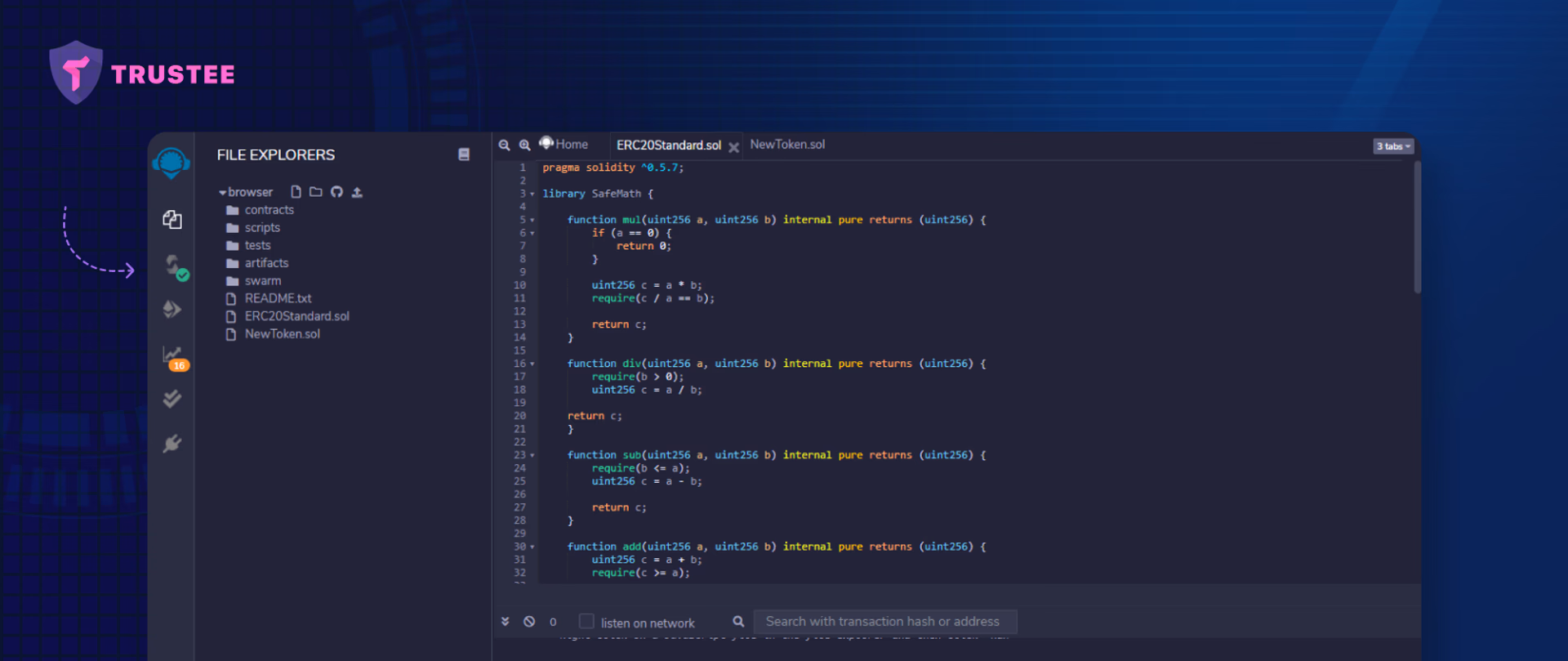Toggle the terminal with double chevron icon
1568x661 pixels.
[x=506, y=622]
